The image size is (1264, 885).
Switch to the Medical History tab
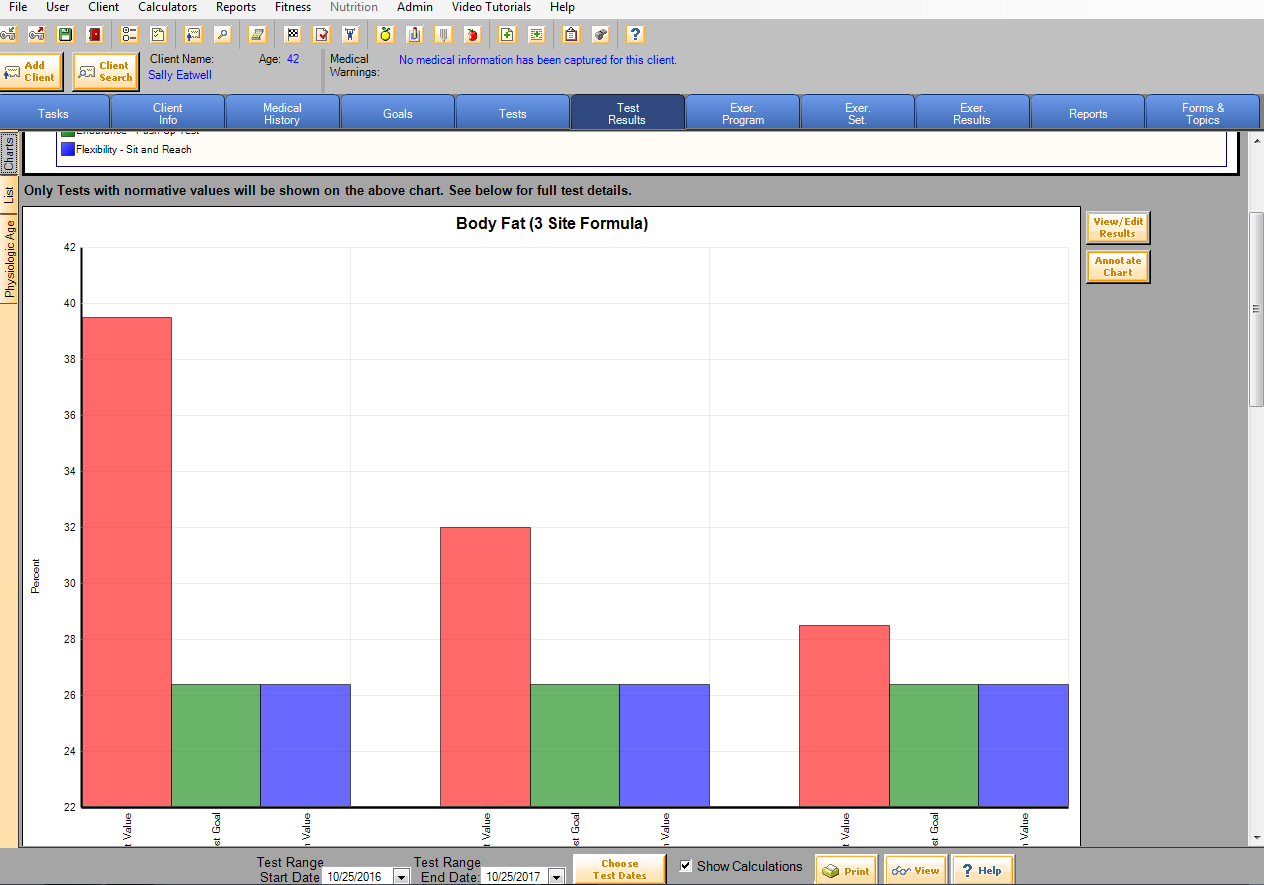coord(282,113)
